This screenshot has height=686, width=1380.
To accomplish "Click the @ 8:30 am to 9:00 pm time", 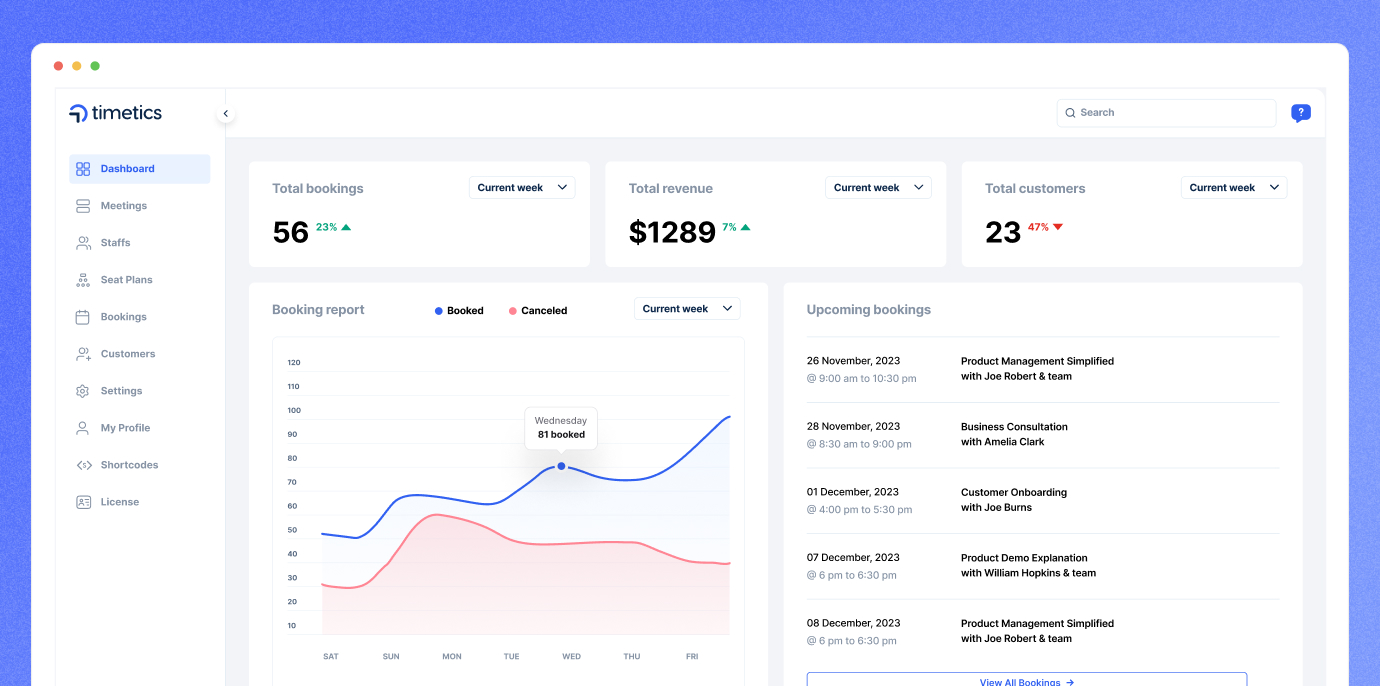I will [x=859, y=444].
